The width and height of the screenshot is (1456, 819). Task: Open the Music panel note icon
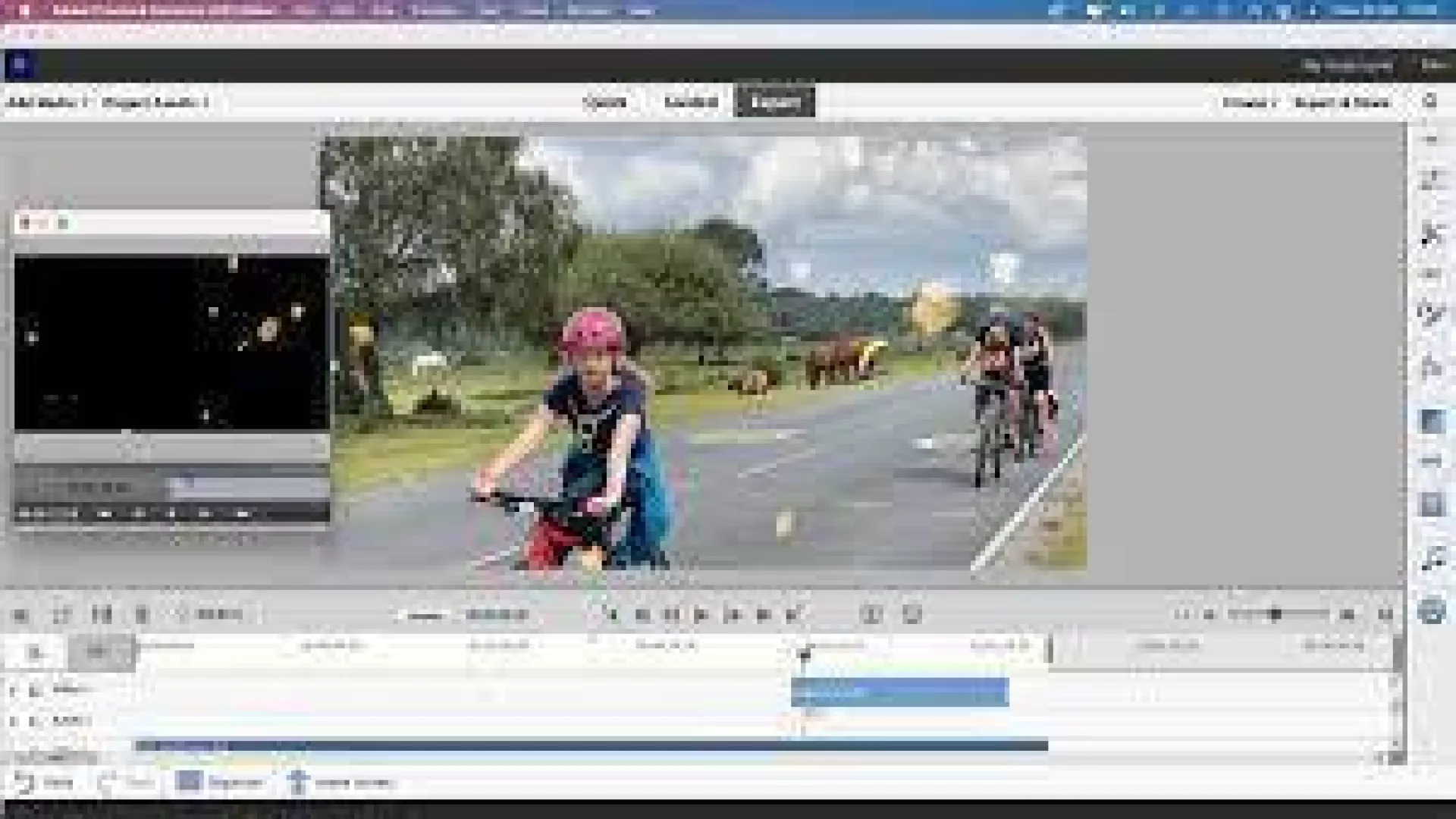coord(1431,560)
